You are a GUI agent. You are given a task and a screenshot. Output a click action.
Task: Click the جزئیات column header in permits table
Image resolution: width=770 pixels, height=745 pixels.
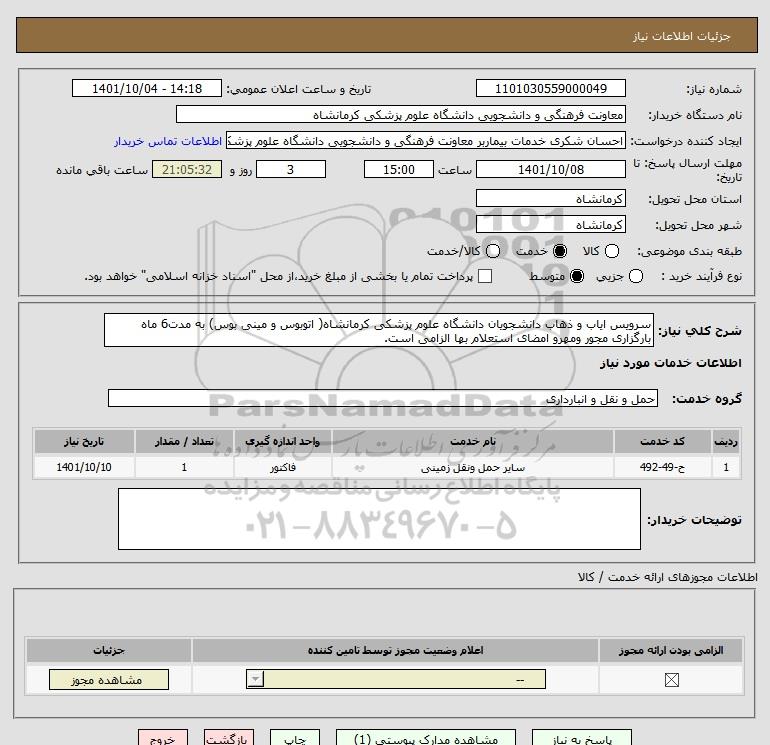tap(109, 650)
